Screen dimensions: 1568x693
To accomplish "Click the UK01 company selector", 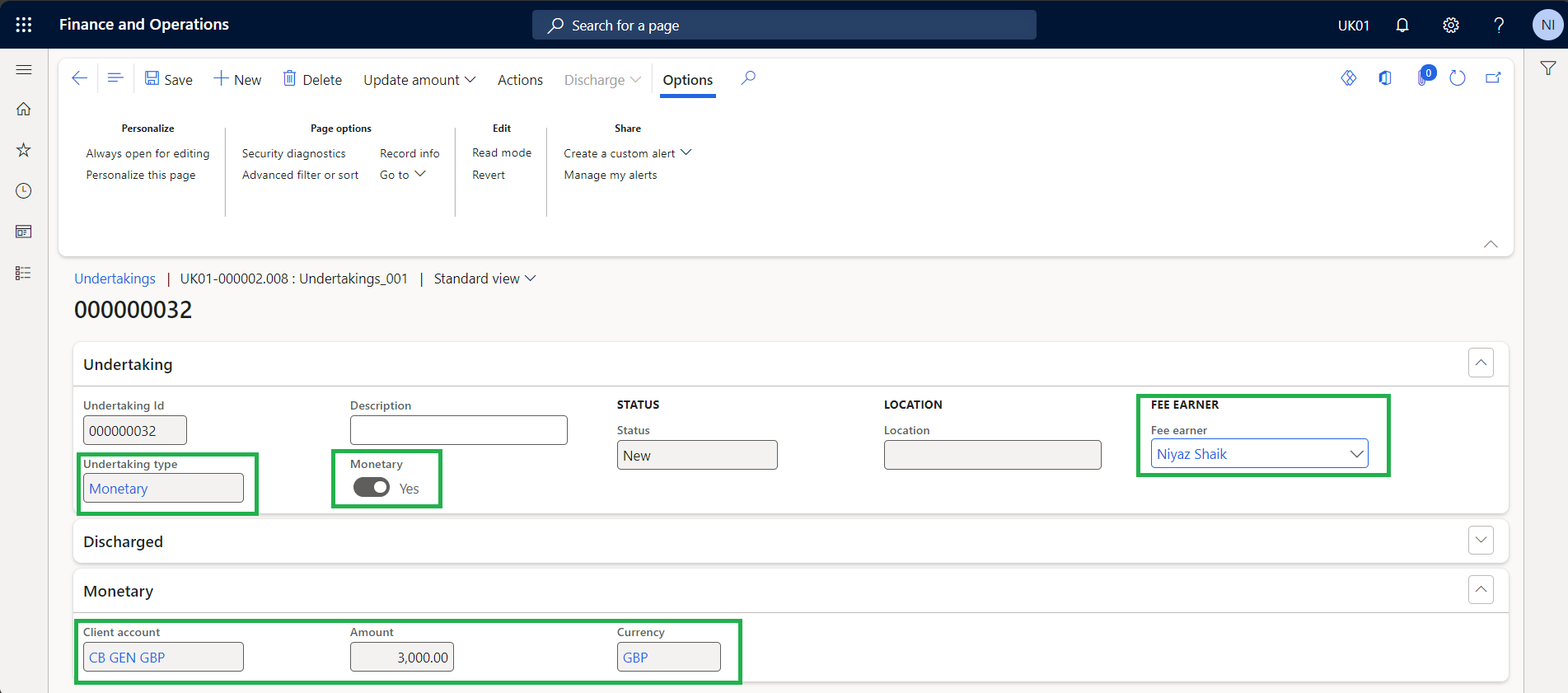I will [1354, 26].
